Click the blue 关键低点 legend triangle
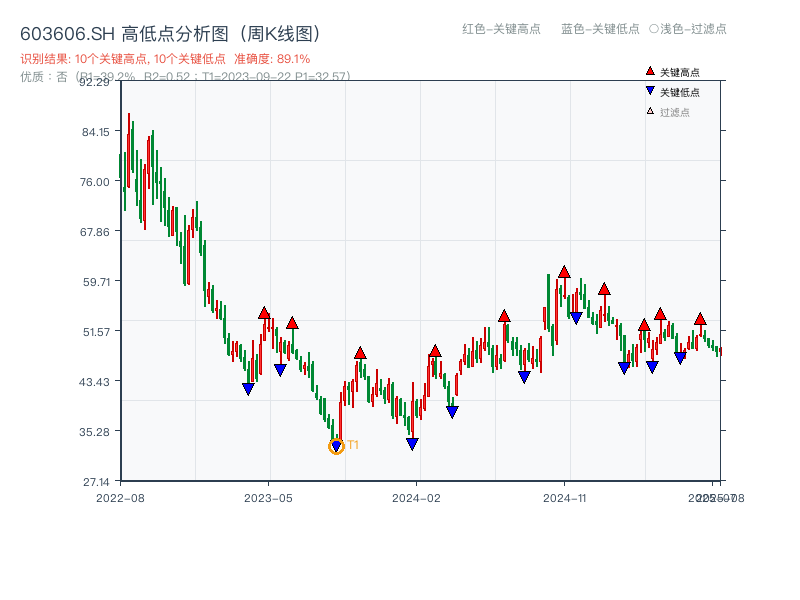800x600 pixels. pyautogui.click(x=650, y=91)
